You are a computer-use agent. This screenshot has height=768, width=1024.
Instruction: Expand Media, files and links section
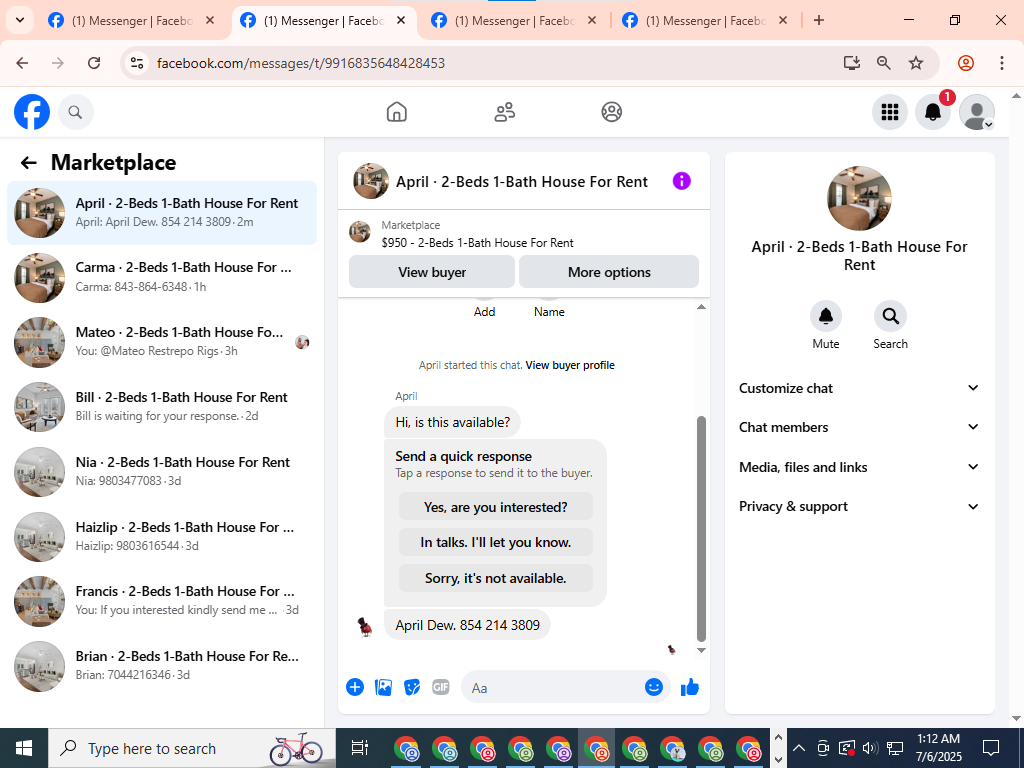click(859, 467)
